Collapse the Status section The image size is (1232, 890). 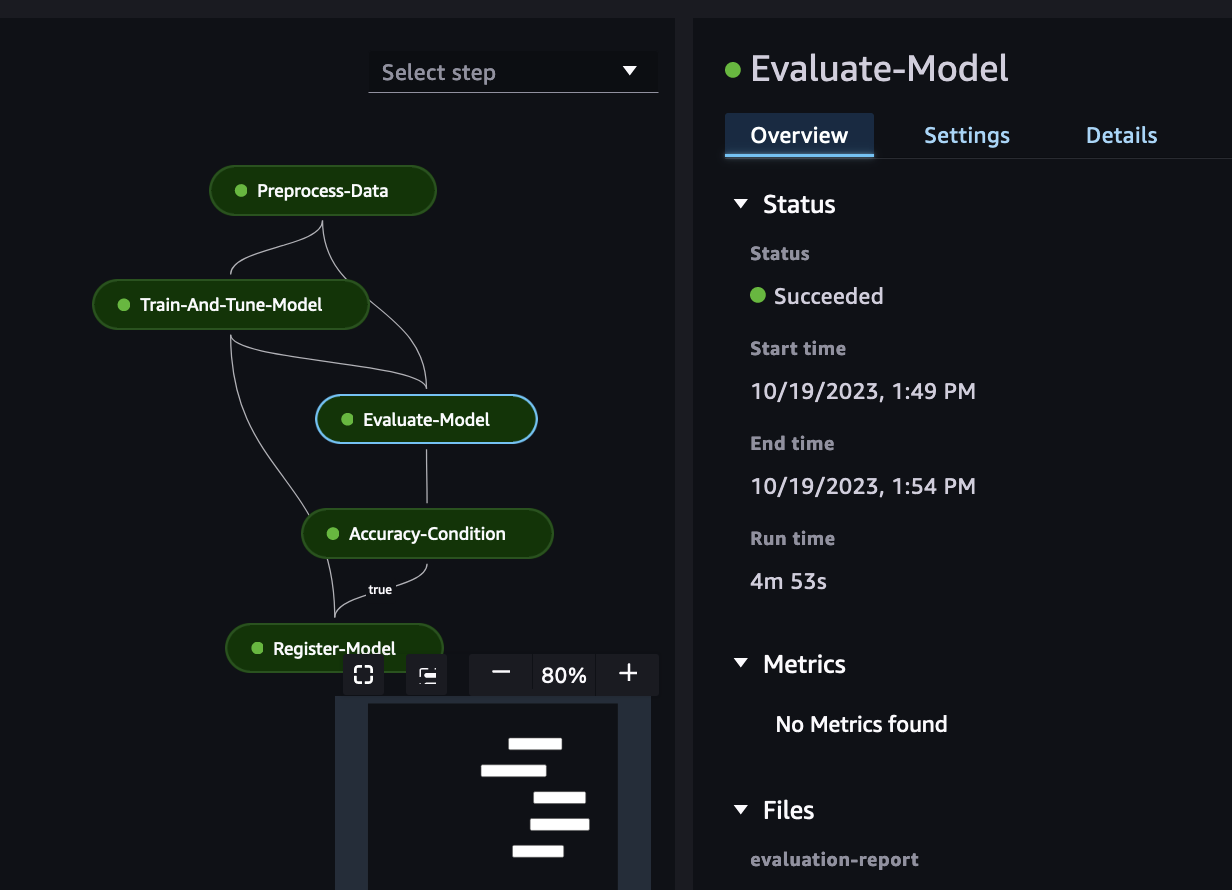(741, 204)
